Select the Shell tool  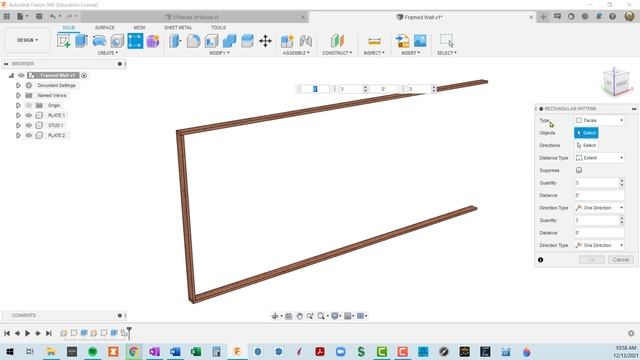[211, 41]
